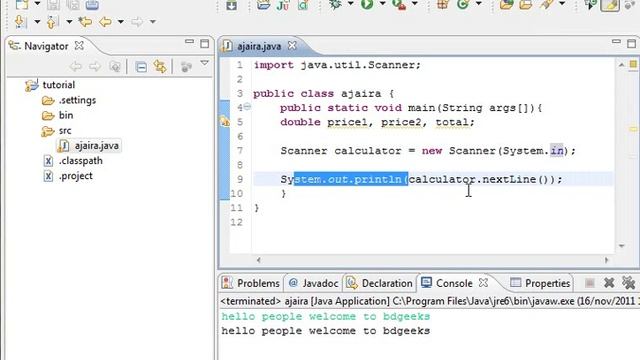Toggle Mark Occurrences highlighter button
The height and width of the screenshot is (360, 640).
click(610, 4)
